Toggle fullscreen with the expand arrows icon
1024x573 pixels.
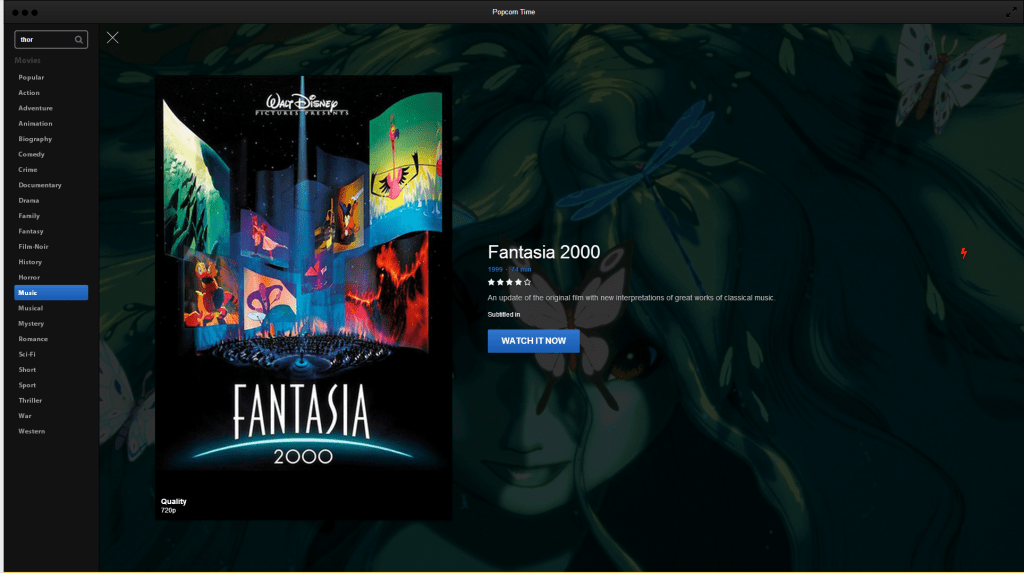[x=1011, y=12]
